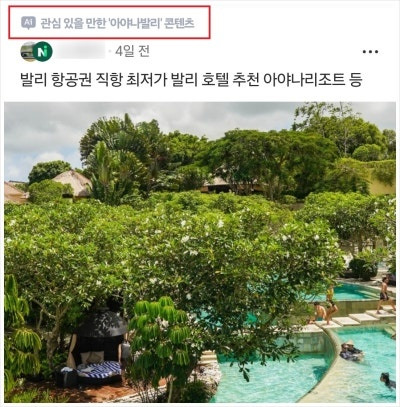The height and width of the screenshot is (407, 400).
Task: Click the '4일 전' timestamp
Action: pyautogui.click(x=132, y=52)
